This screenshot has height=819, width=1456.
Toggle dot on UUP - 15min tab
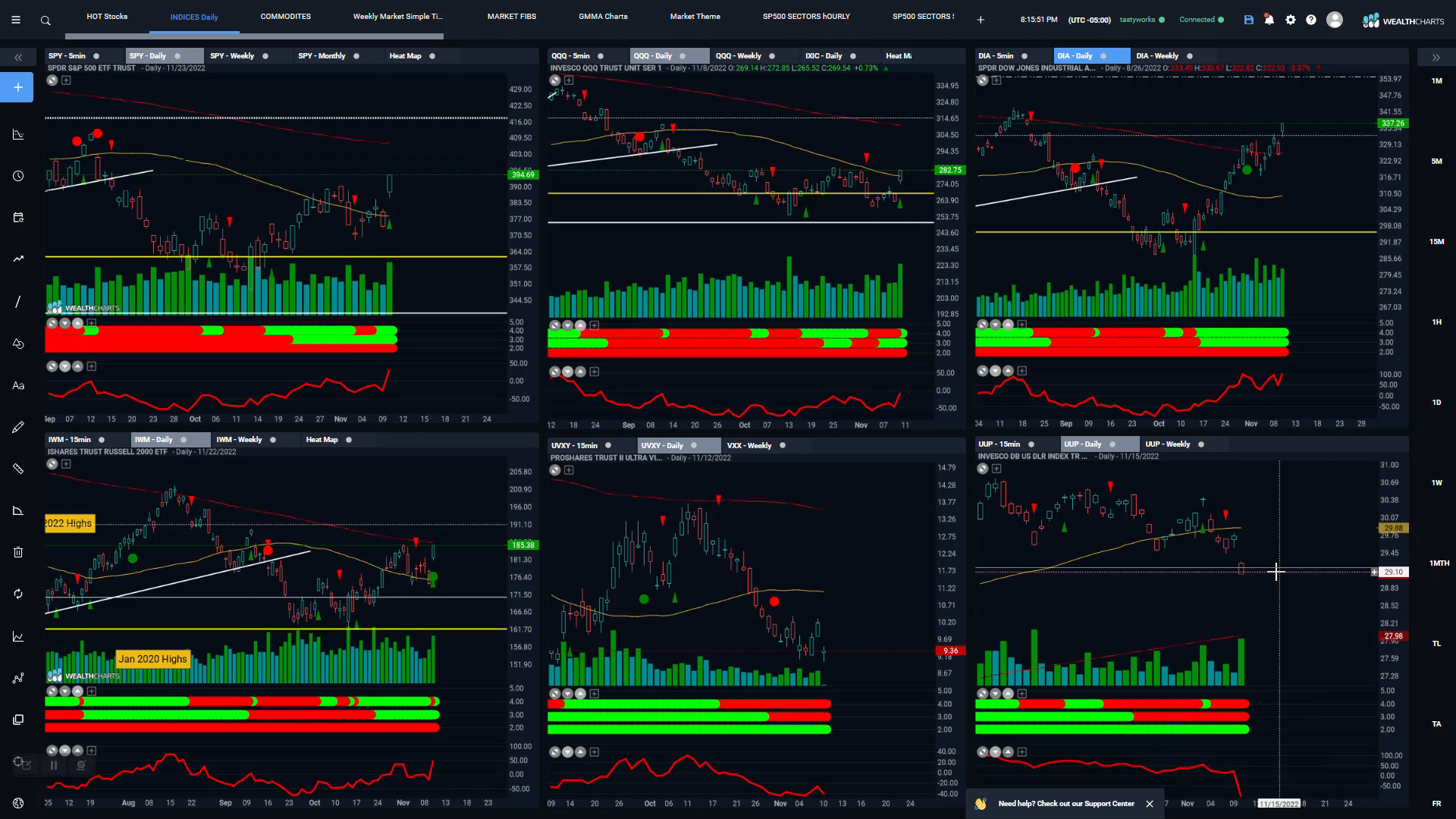tap(1031, 444)
